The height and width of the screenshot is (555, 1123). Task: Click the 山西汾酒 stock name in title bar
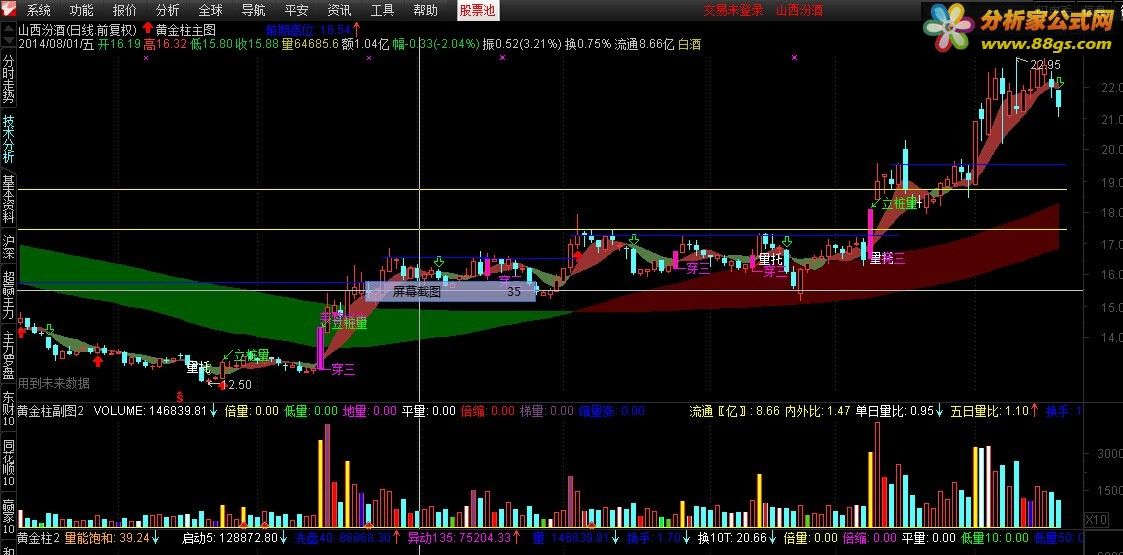pyautogui.click(x=800, y=10)
